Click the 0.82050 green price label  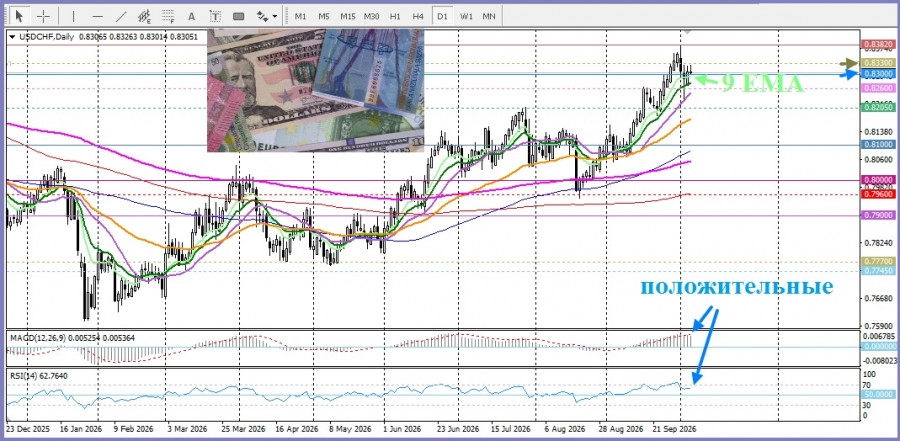pos(878,107)
